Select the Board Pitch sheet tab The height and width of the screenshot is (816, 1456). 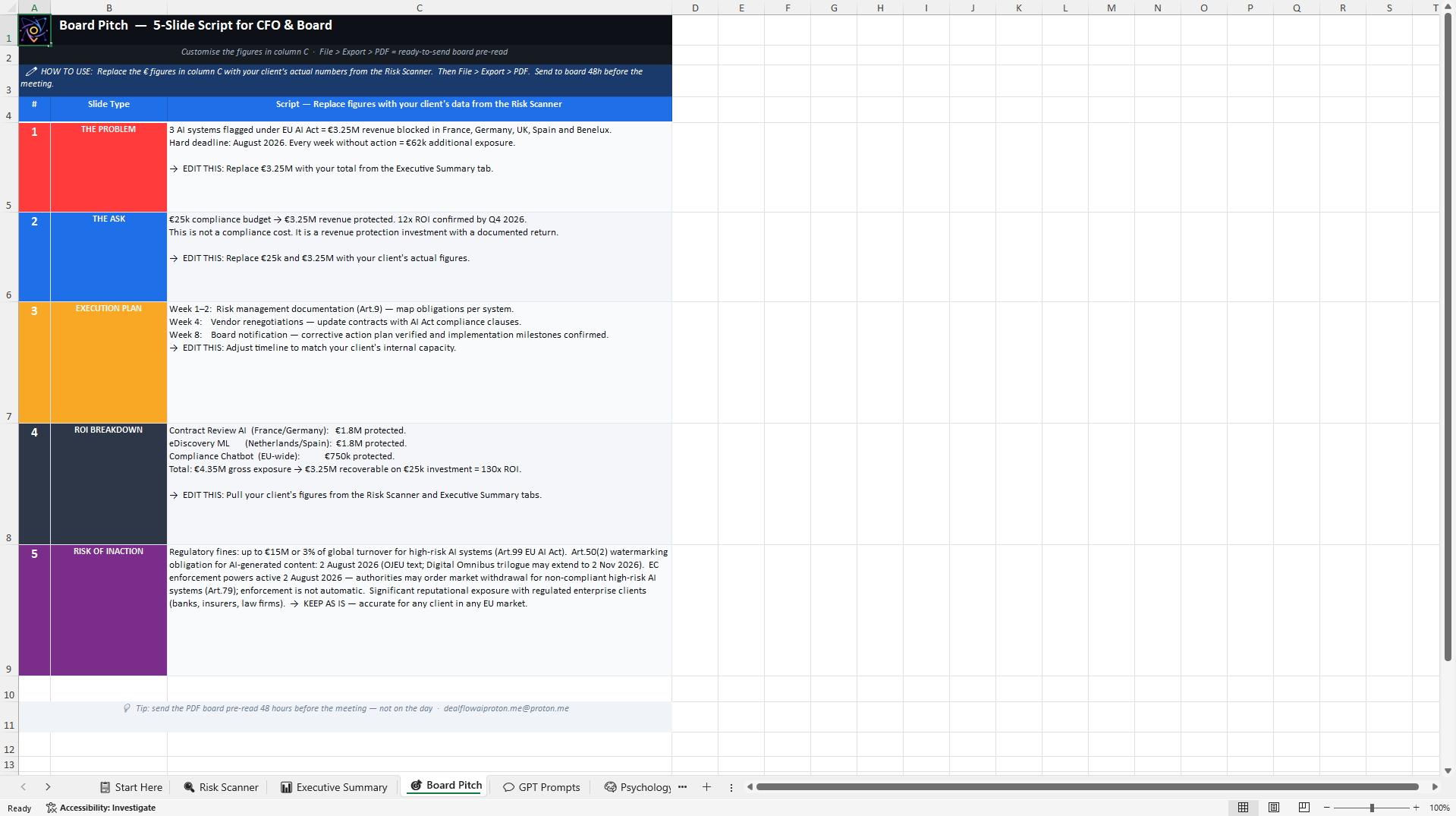(447, 786)
